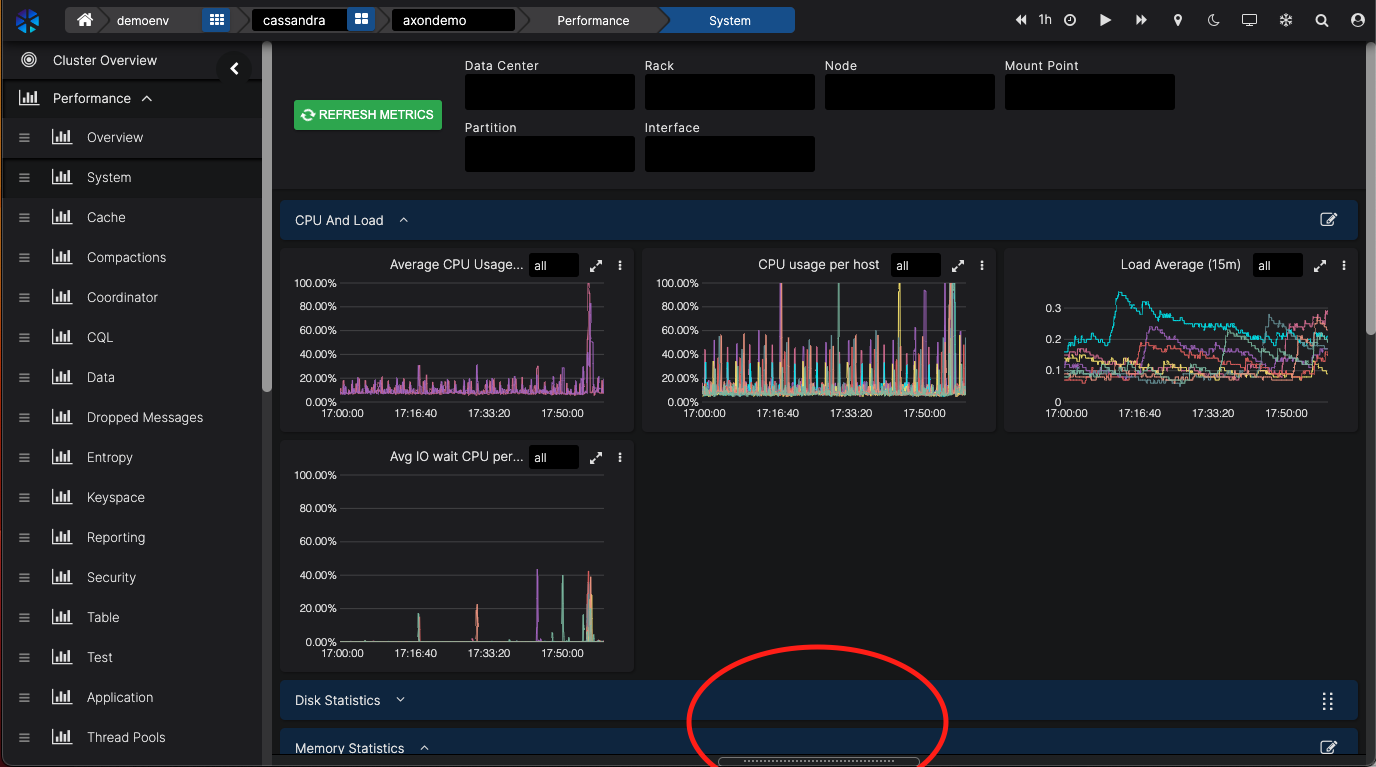Screen dimensions: 1376x767
Task: Click the map pin marker icon
Action: tap(1178, 20)
